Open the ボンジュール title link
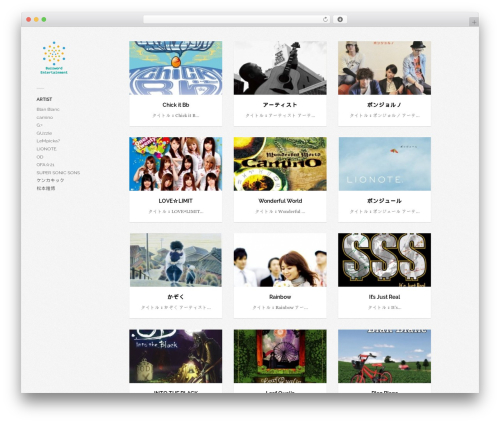 384,201
